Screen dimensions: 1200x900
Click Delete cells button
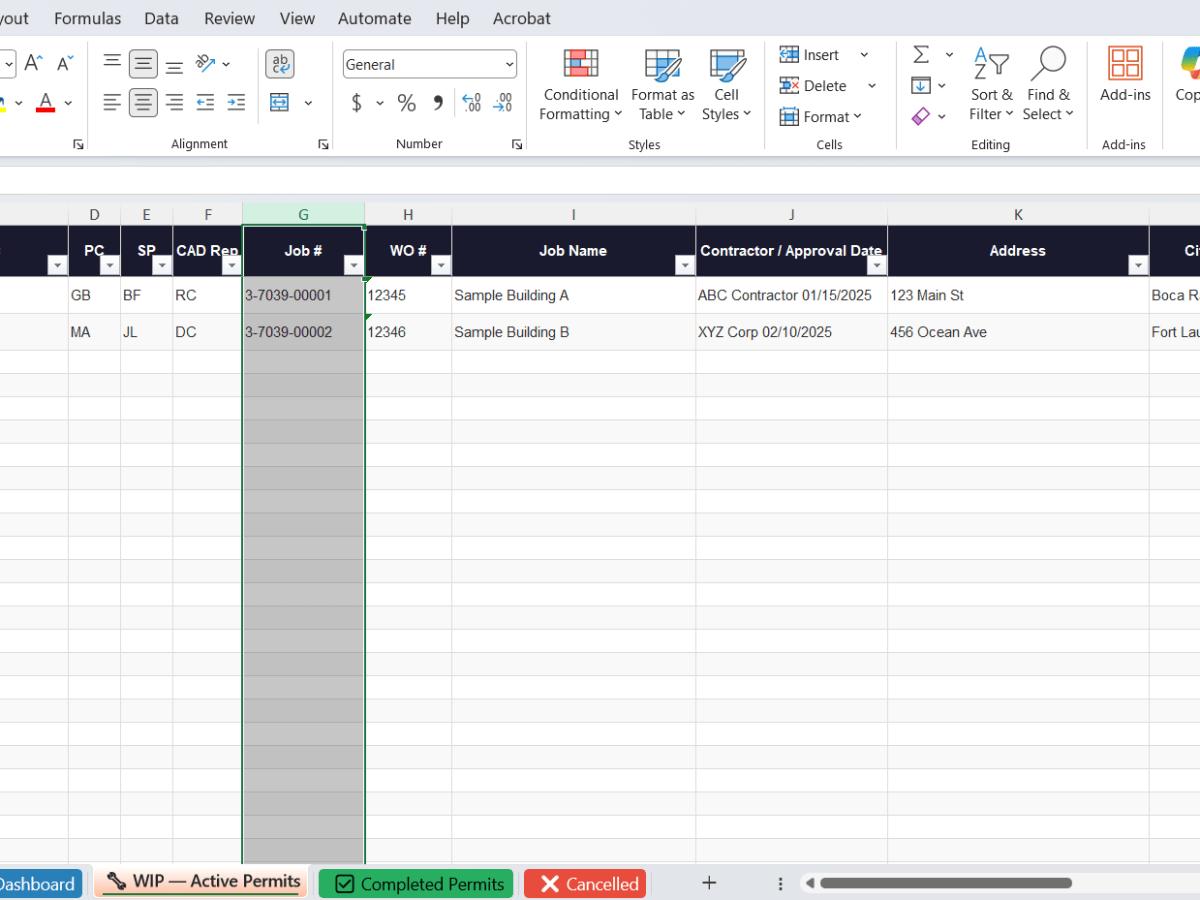(814, 86)
